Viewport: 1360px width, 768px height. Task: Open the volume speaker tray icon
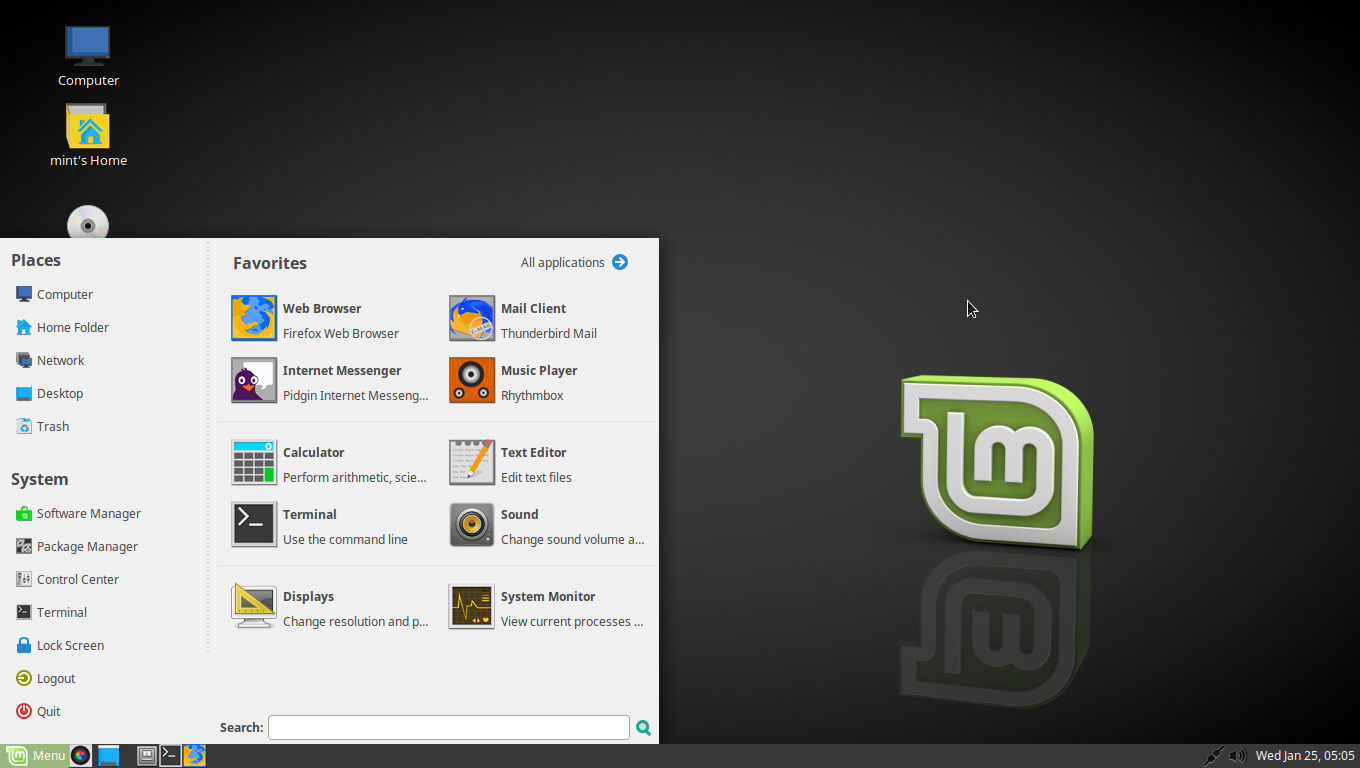click(x=1238, y=756)
